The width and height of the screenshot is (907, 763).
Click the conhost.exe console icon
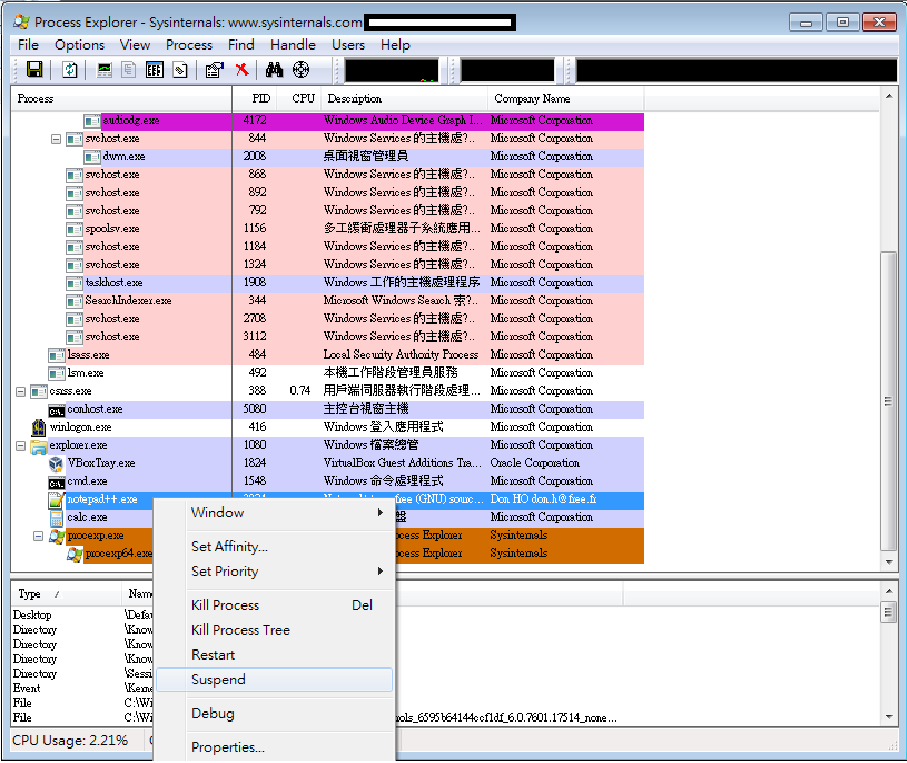[x=57, y=410]
